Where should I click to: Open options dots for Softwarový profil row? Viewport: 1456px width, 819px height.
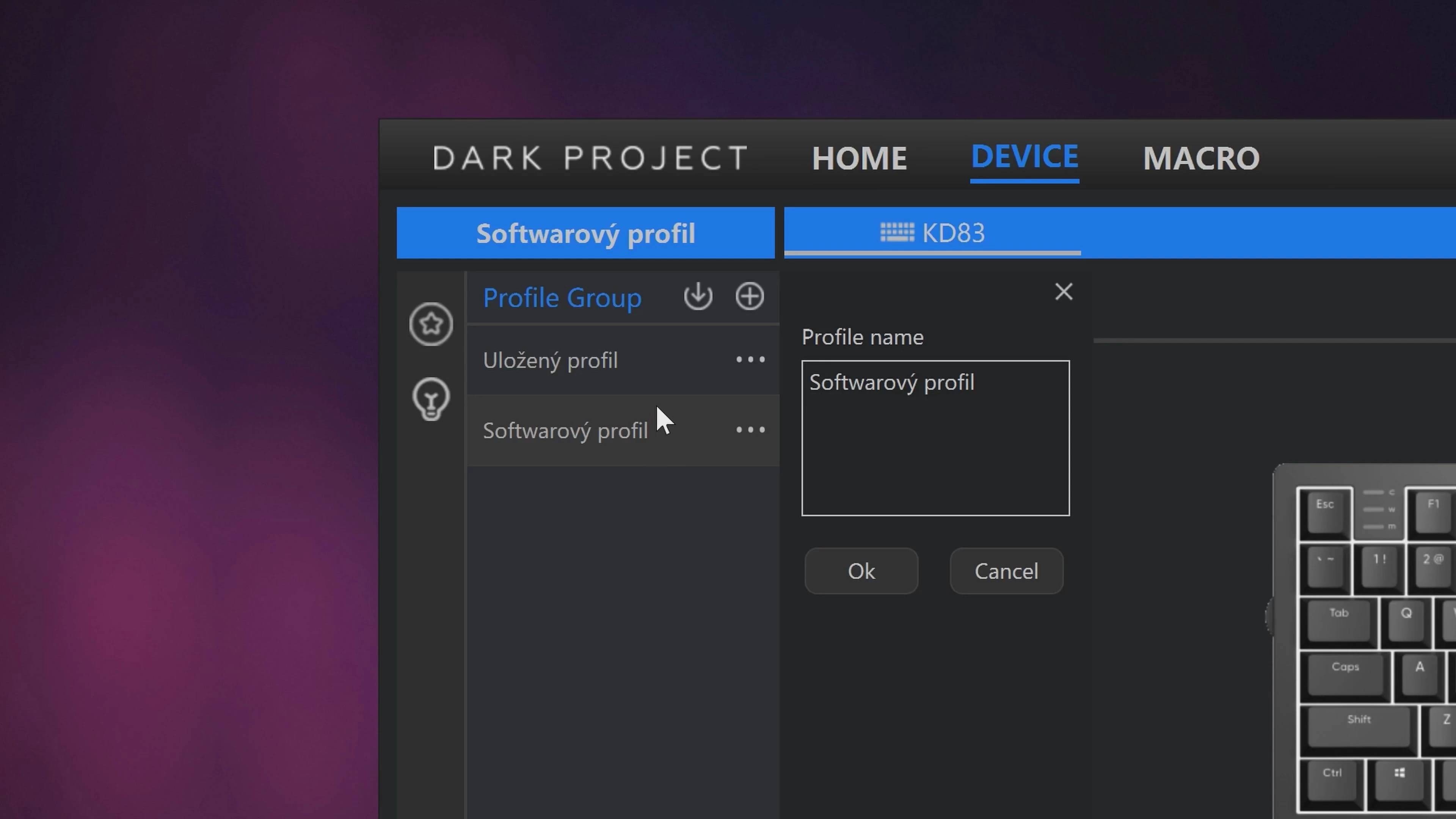click(750, 430)
